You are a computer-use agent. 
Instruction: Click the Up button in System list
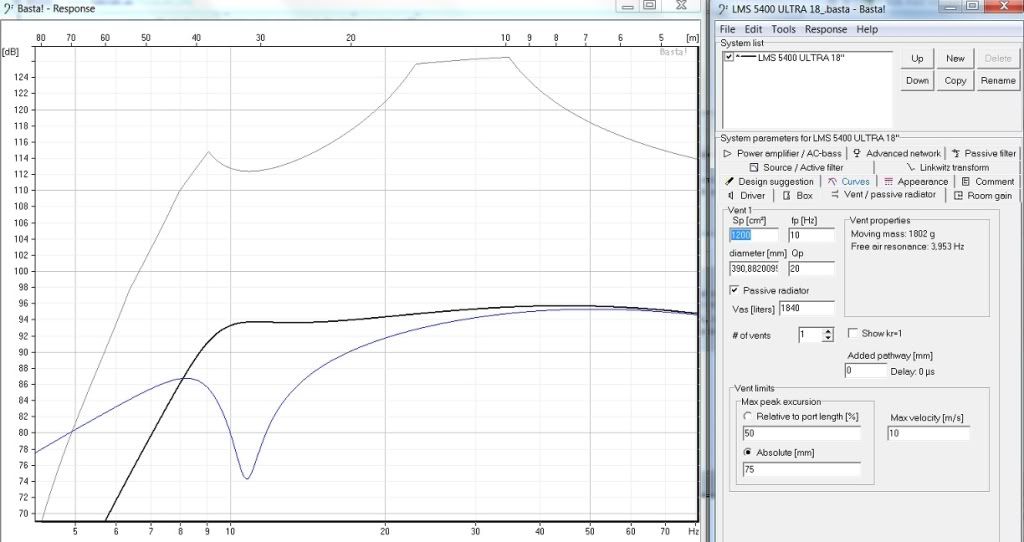[917, 59]
